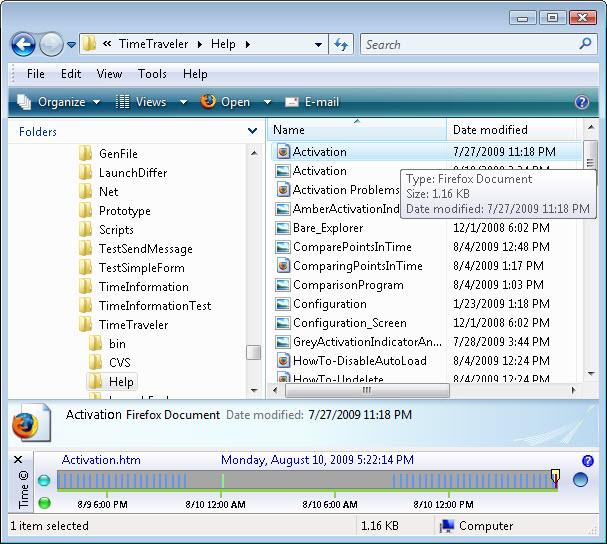Open the Help menu
This screenshot has height=544, width=607.
[x=195, y=74]
